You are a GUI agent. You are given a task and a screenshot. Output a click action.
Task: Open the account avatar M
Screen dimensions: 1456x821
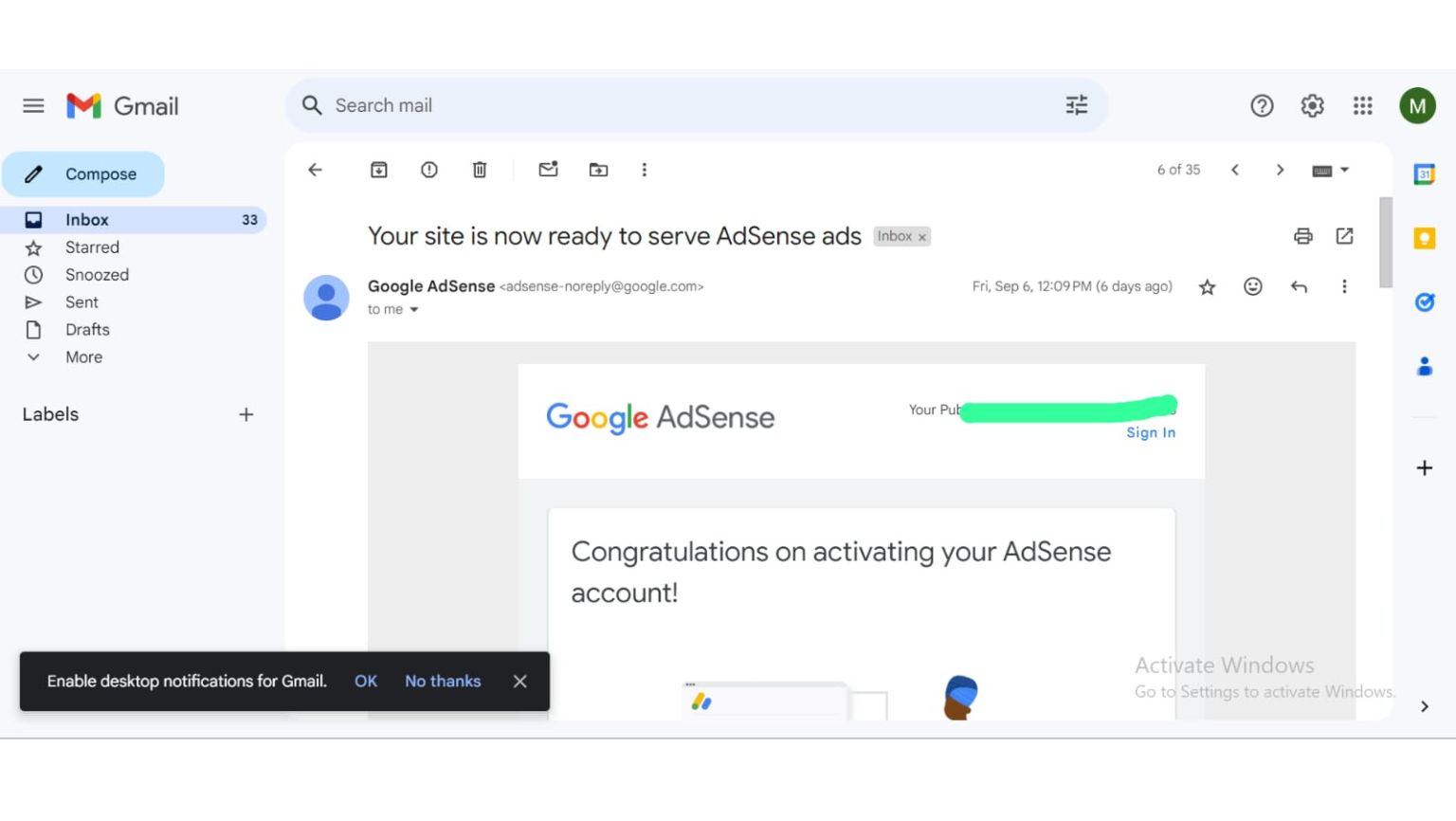pyautogui.click(x=1418, y=105)
